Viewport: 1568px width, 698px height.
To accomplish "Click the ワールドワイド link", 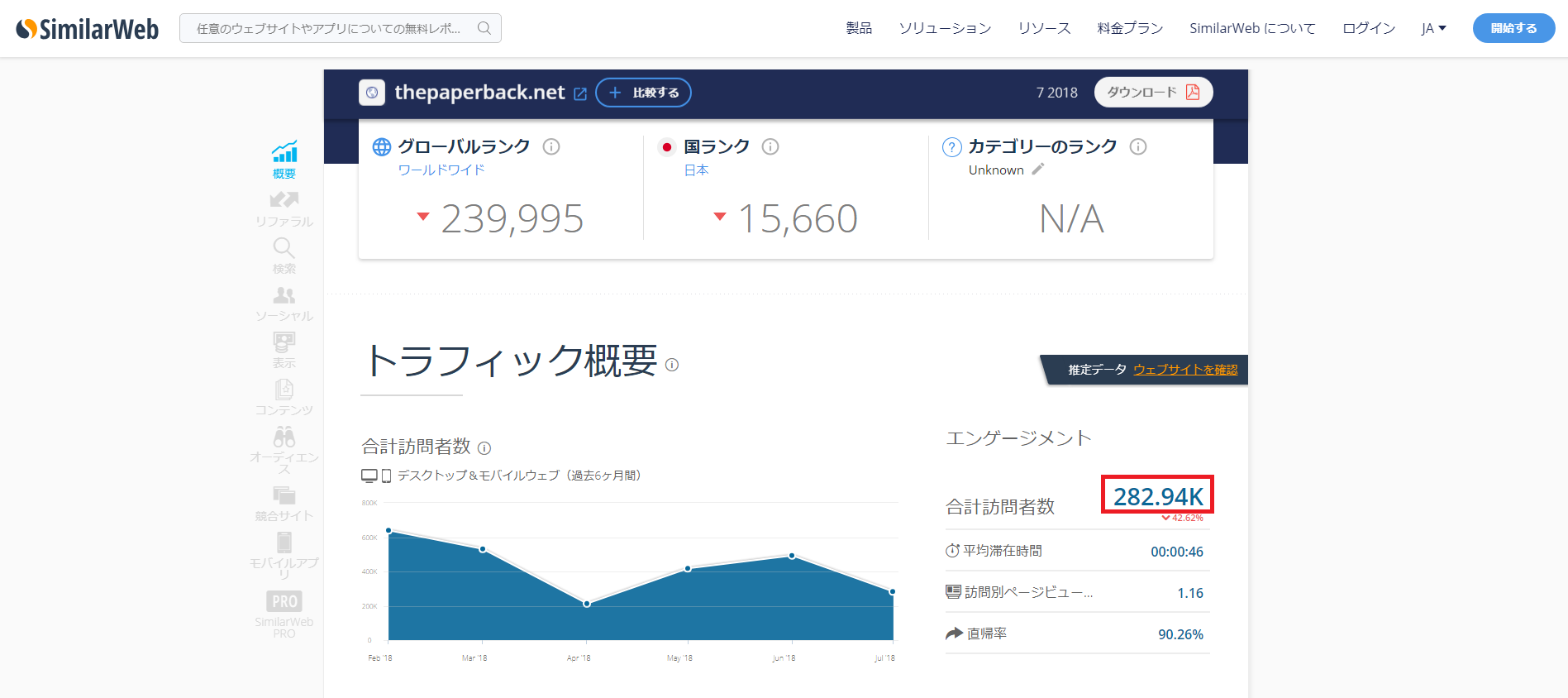I will pyautogui.click(x=441, y=170).
